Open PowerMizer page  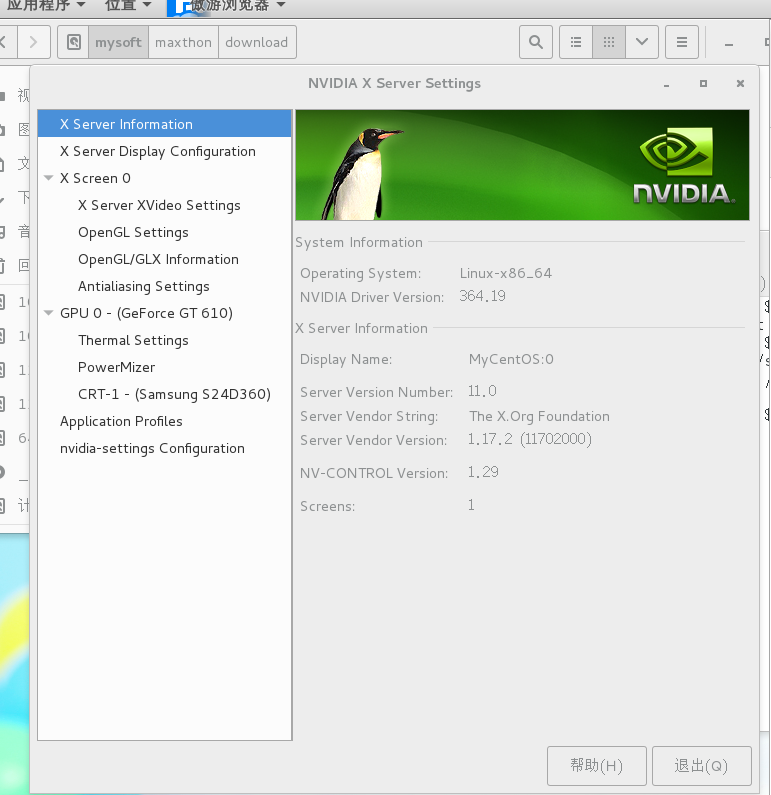click(x=117, y=367)
